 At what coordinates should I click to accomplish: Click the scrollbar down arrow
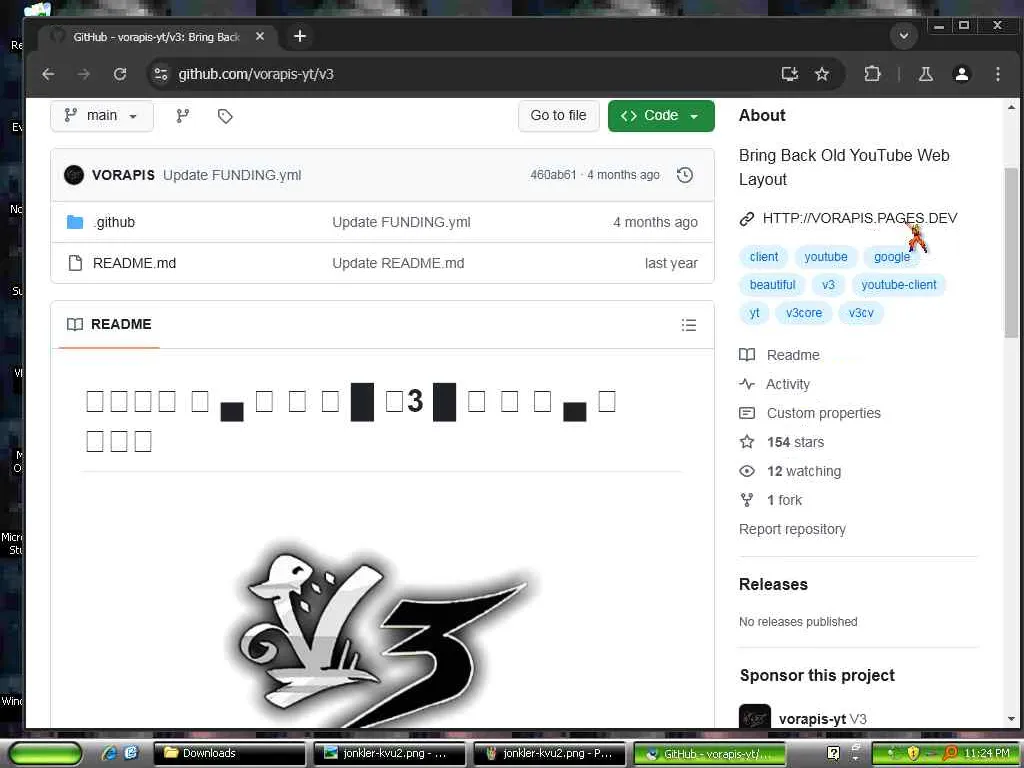(x=1011, y=719)
